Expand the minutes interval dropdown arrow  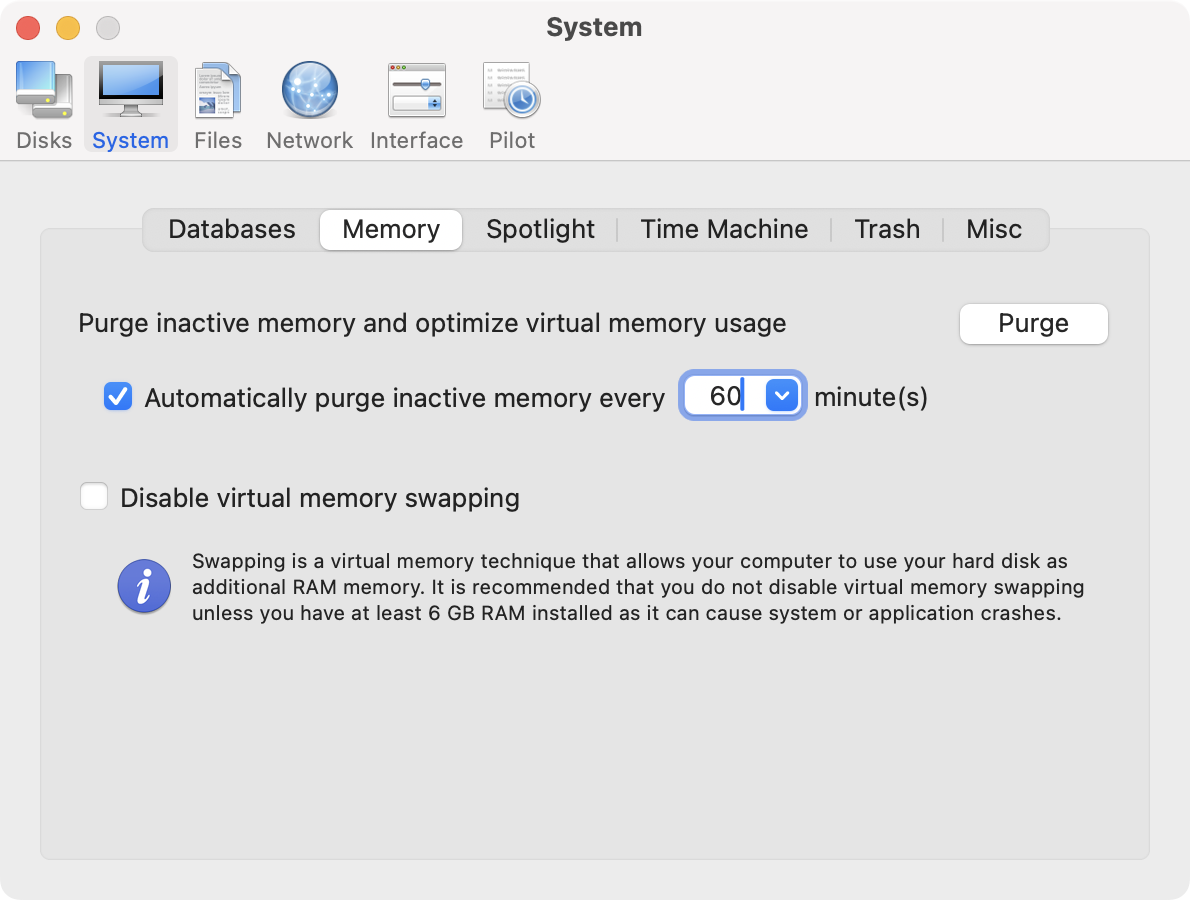782,396
